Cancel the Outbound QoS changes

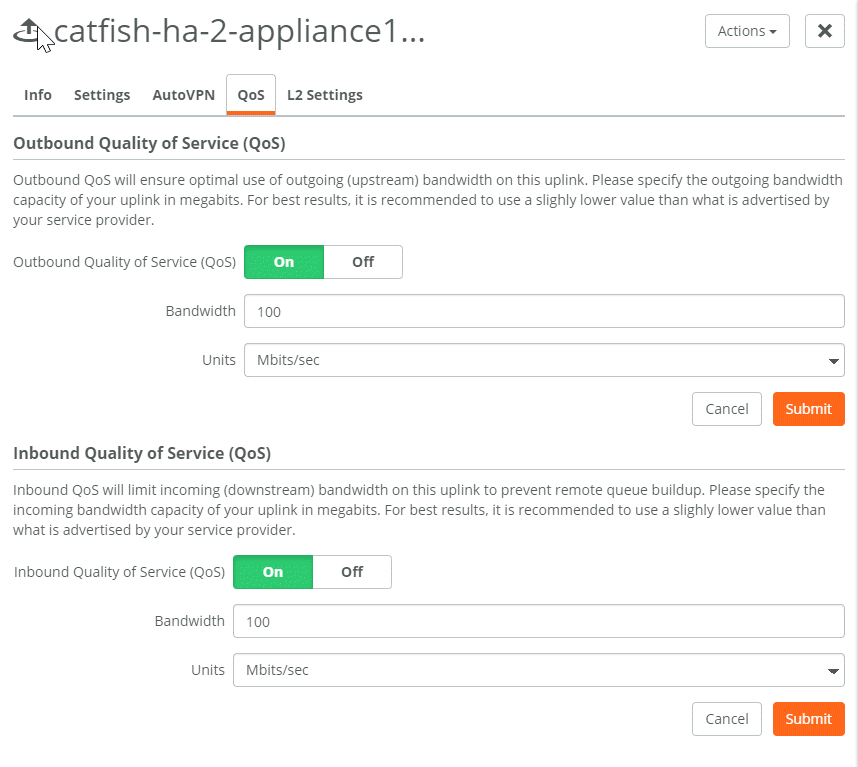tap(727, 409)
